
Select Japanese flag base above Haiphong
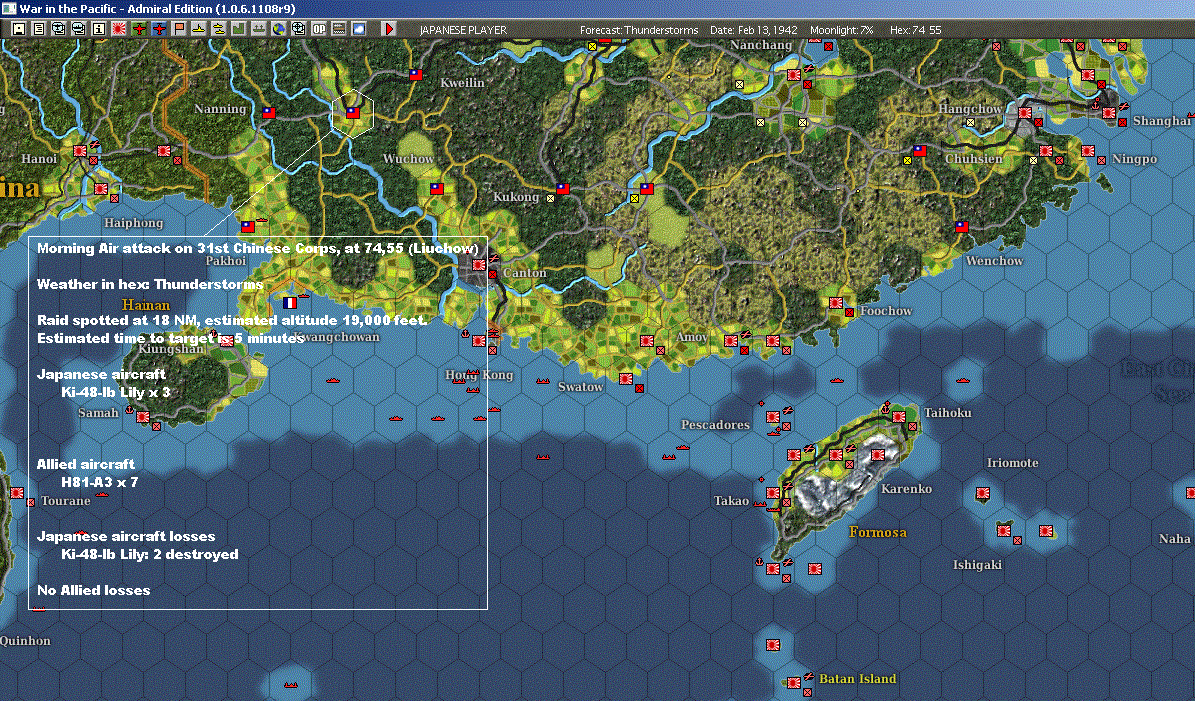[101, 189]
